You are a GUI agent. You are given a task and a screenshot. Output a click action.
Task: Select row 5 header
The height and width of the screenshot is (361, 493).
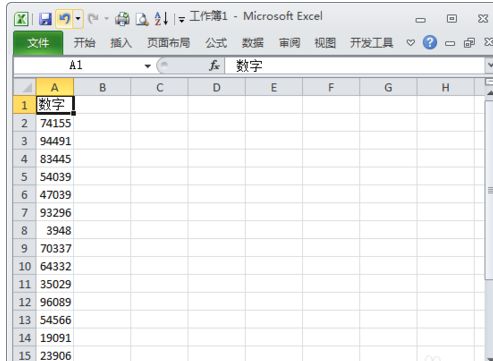[x=25, y=177]
